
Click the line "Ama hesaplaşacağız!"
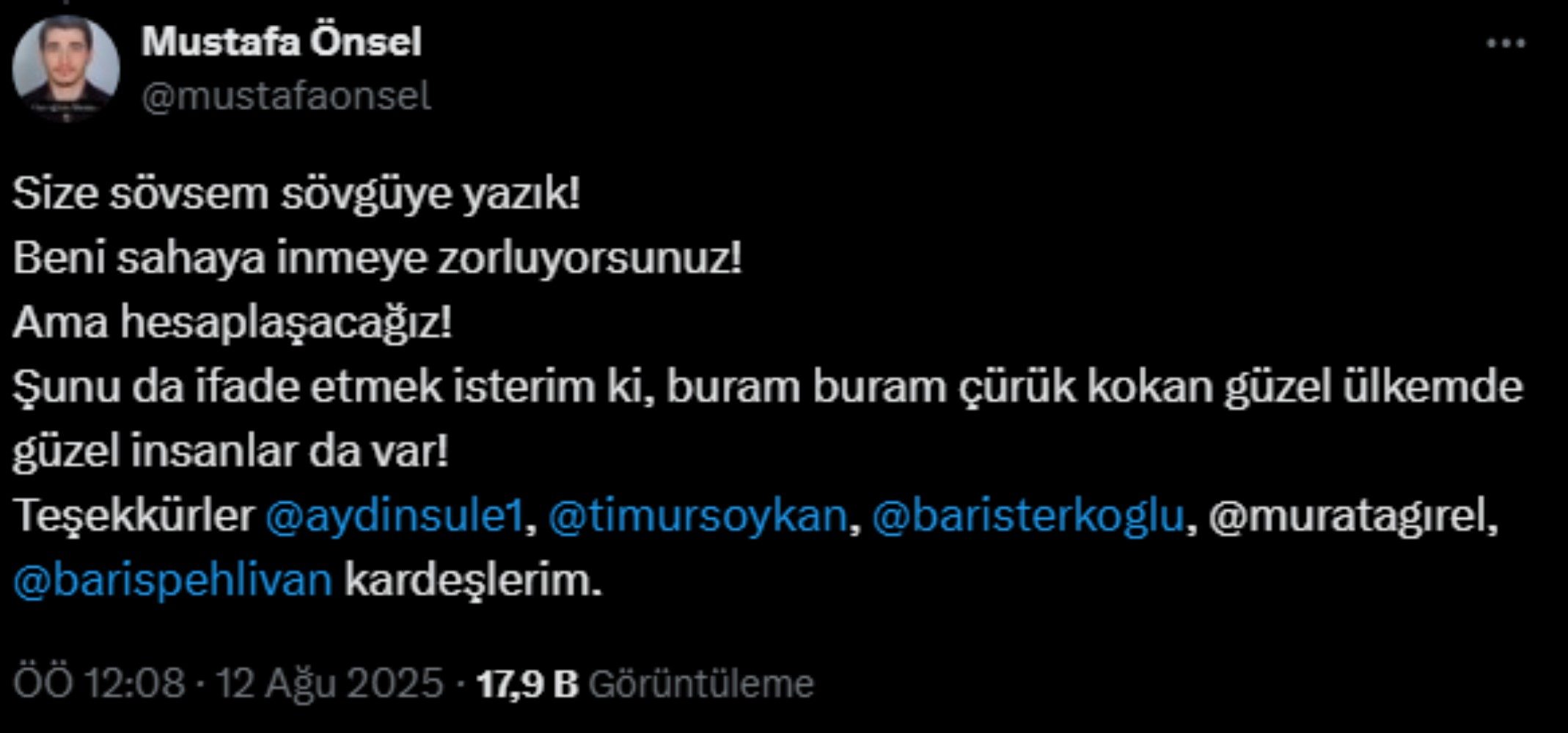pos(232,323)
